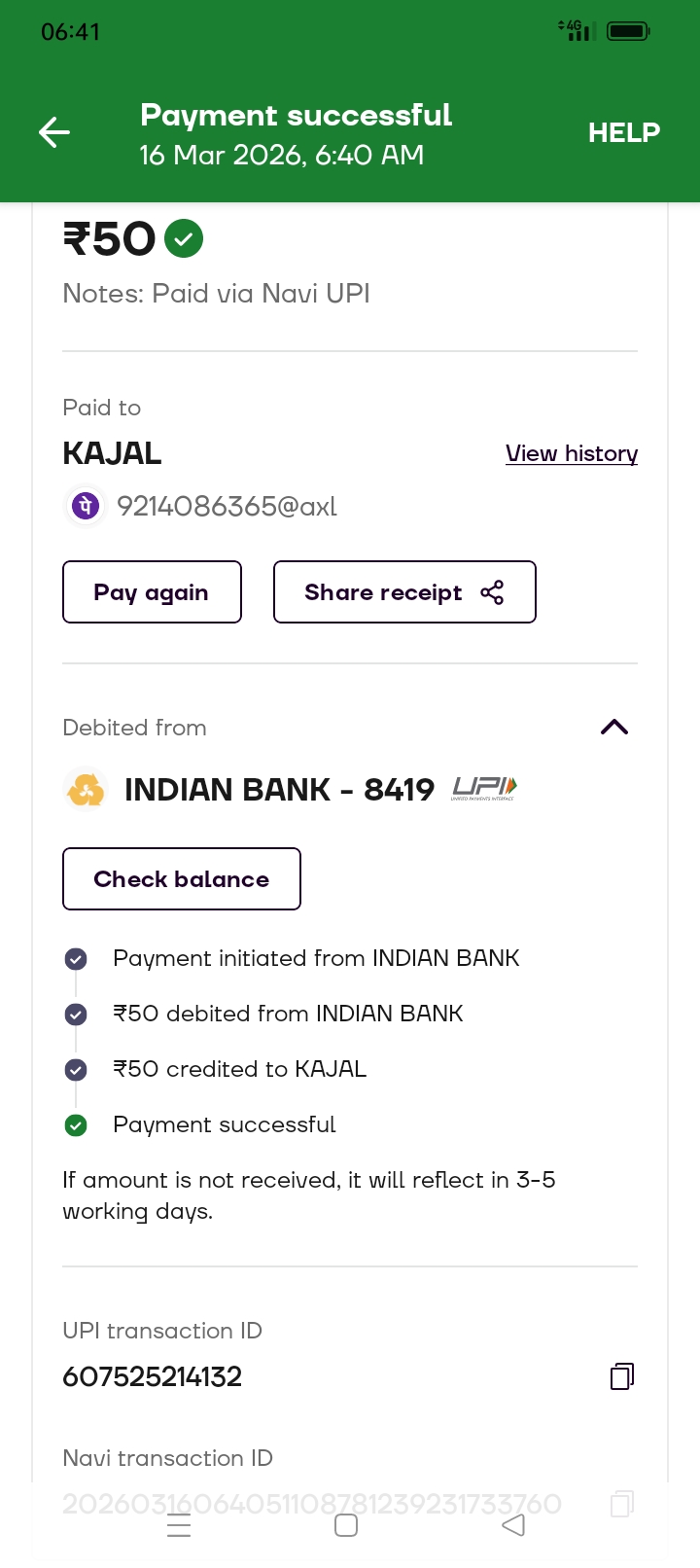
Task: Copy the UPI transaction ID
Action: click(x=622, y=1376)
